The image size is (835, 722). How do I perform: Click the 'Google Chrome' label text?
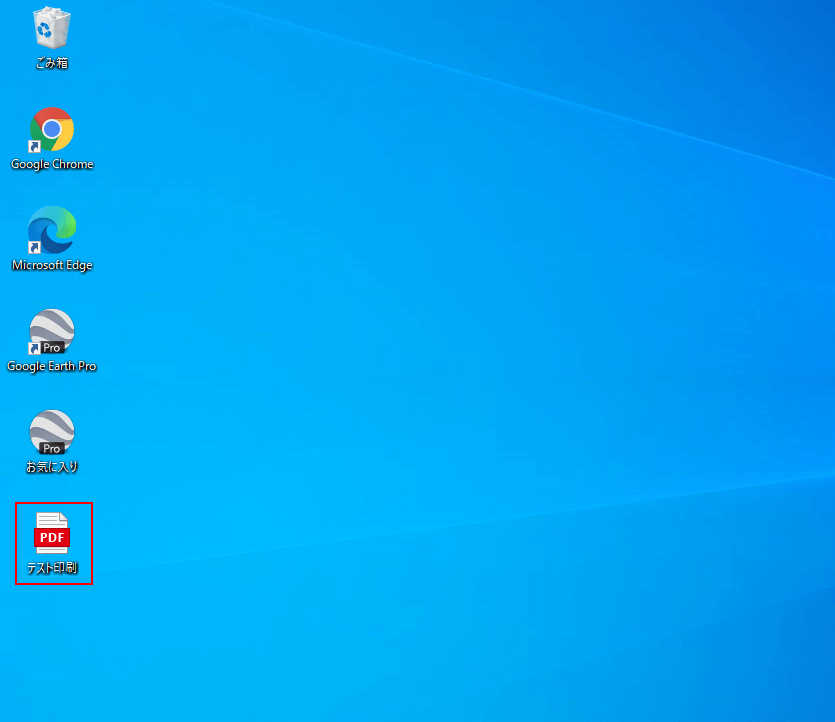[52, 164]
